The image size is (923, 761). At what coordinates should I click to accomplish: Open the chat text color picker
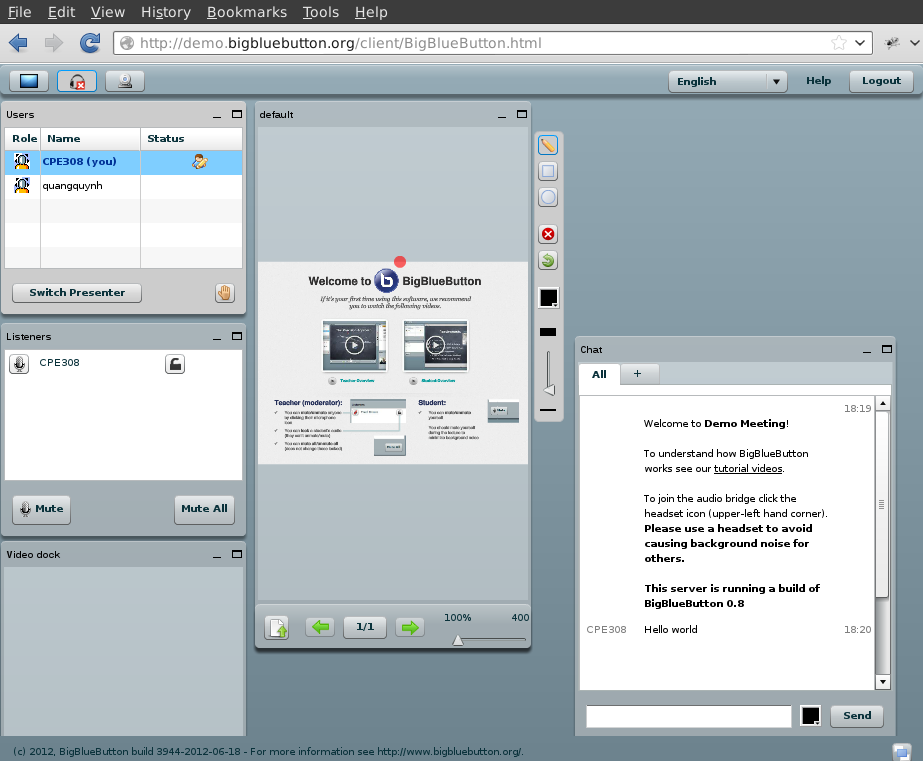[811, 716]
